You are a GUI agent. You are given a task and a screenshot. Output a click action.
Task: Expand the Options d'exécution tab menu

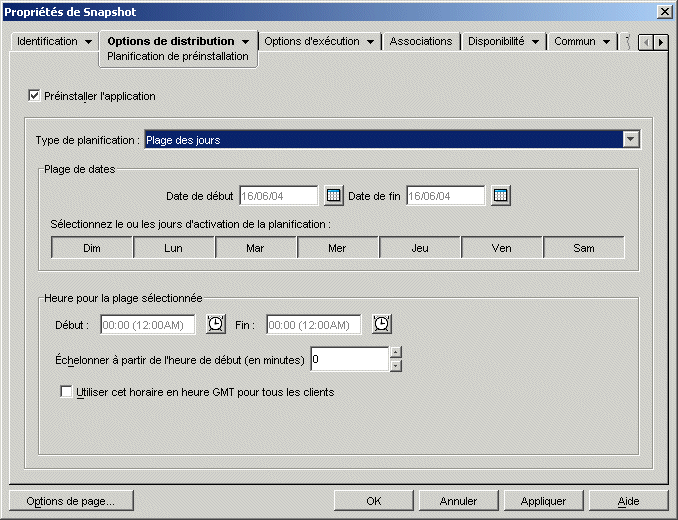tap(370, 42)
